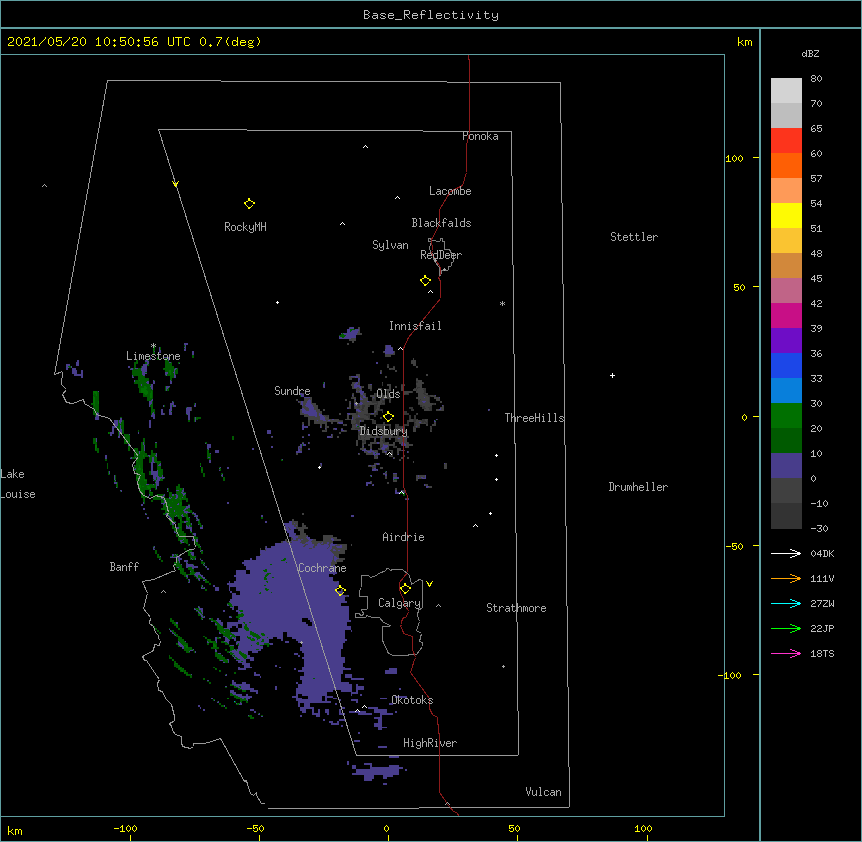Click the green 22JP arrow in legend

tap(786, 628)
